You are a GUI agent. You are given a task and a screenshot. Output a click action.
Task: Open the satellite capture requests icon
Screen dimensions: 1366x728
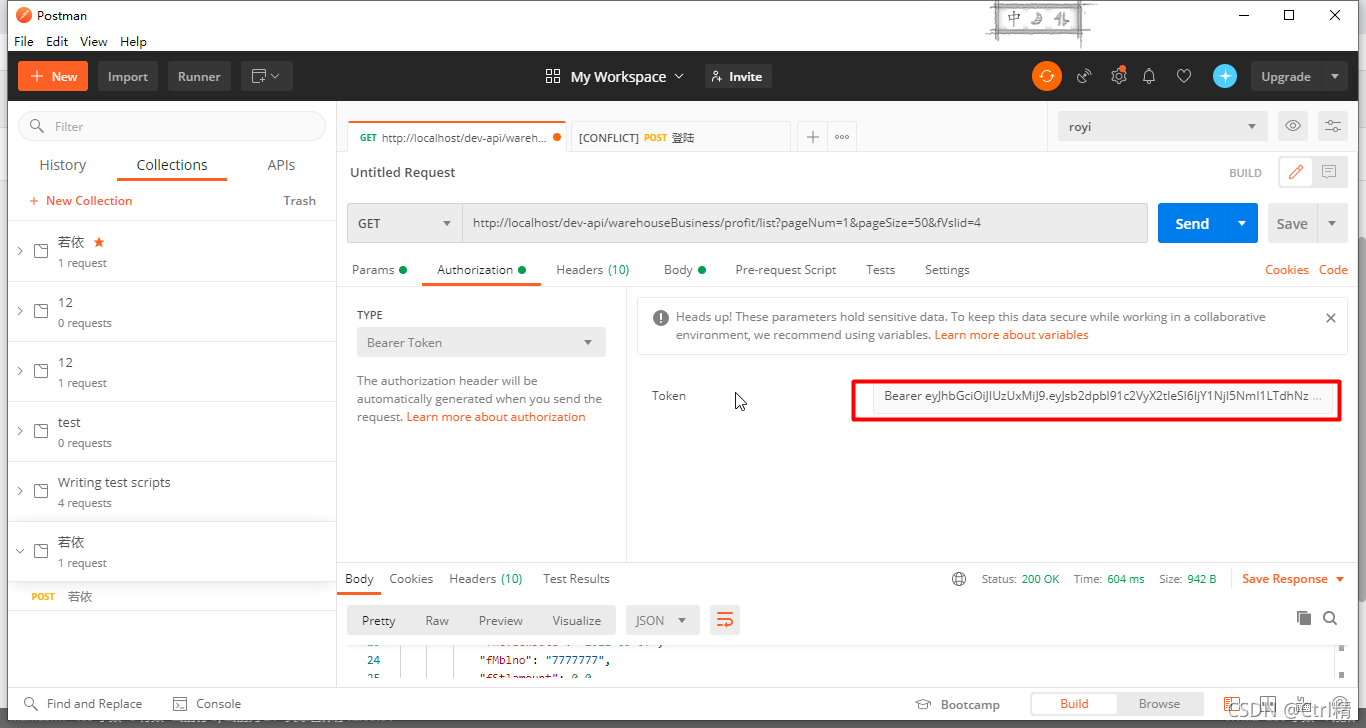[x=1084, y=76]
